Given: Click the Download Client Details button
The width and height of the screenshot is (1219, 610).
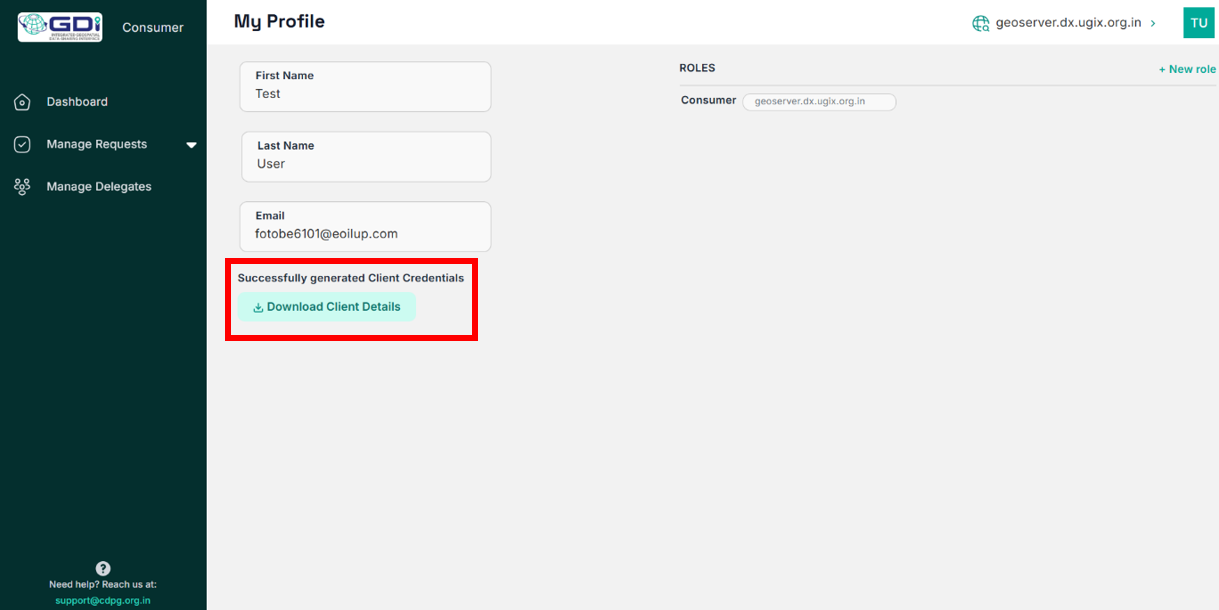Looking at the screenshot, I should [x=327, y=307].
